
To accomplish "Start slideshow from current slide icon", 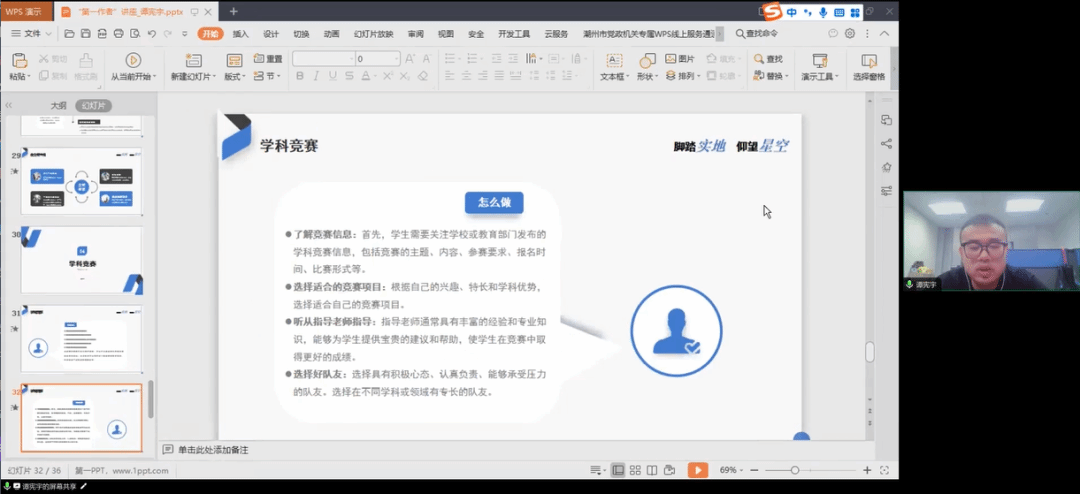I will [x=133, y=61].
